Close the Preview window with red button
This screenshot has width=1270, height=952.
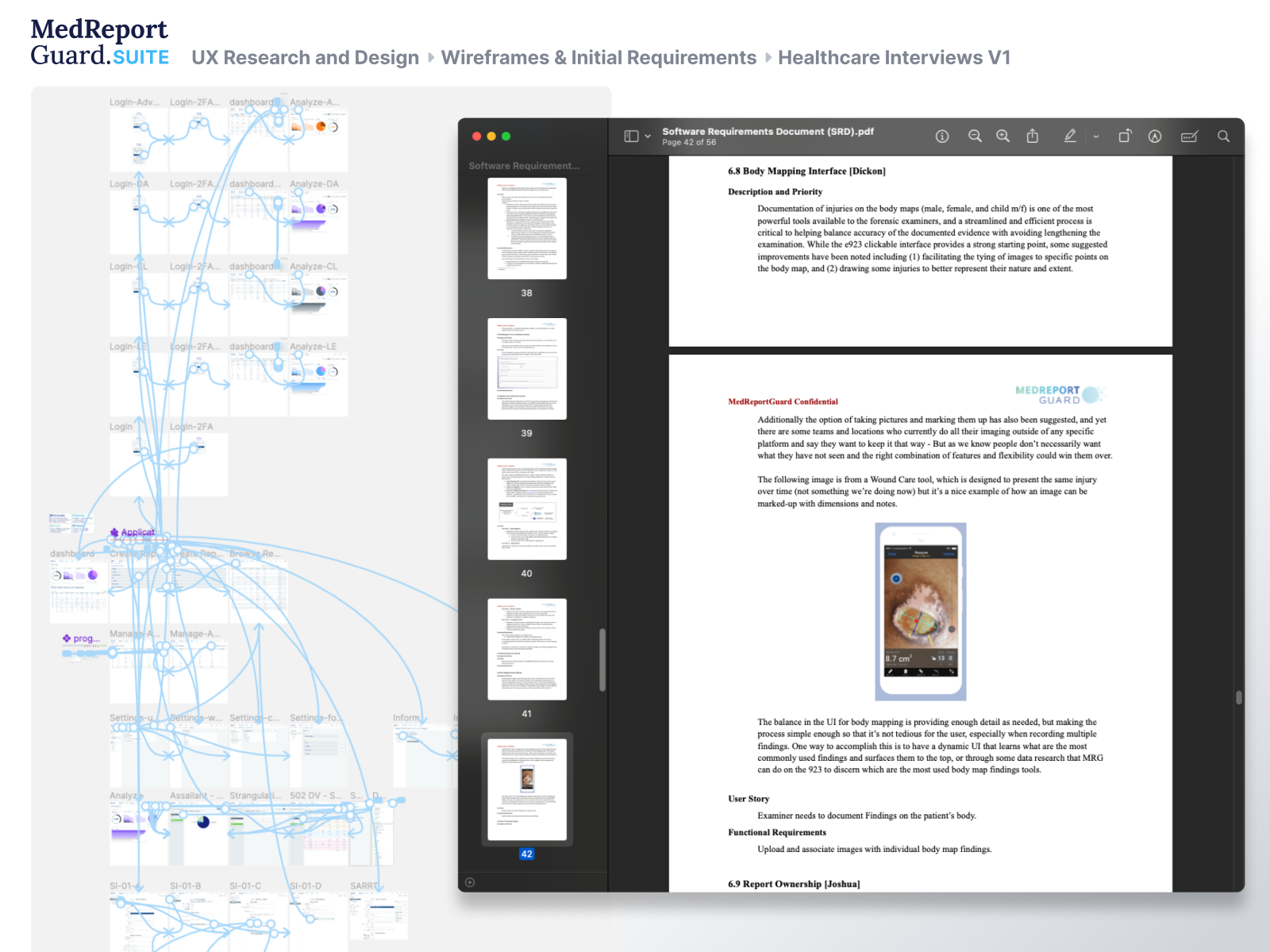point(476,136)
